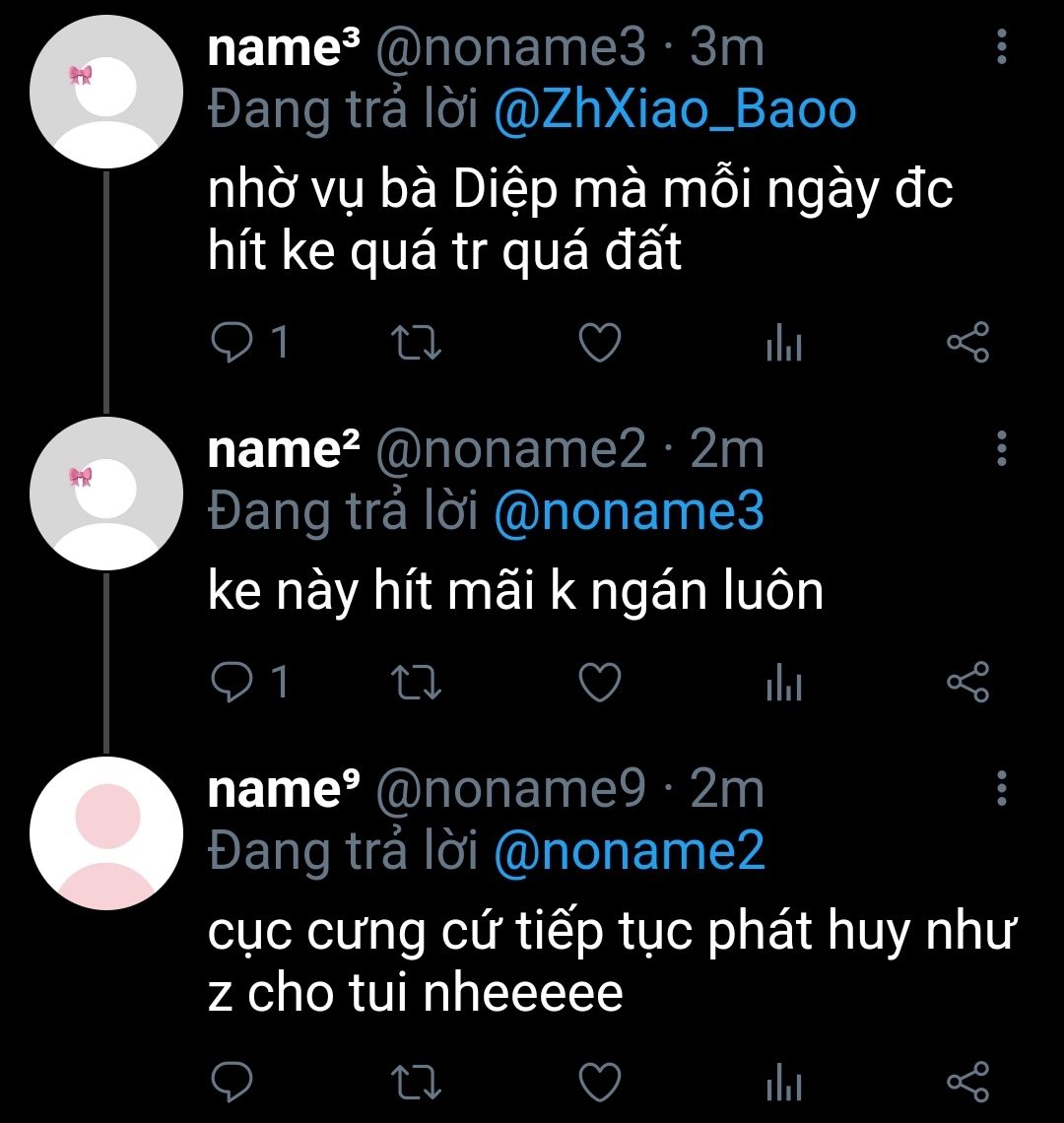Screen dimensions: 1064x1123
Task: Reply to the noname3 tweet
Action: (233, 343)
